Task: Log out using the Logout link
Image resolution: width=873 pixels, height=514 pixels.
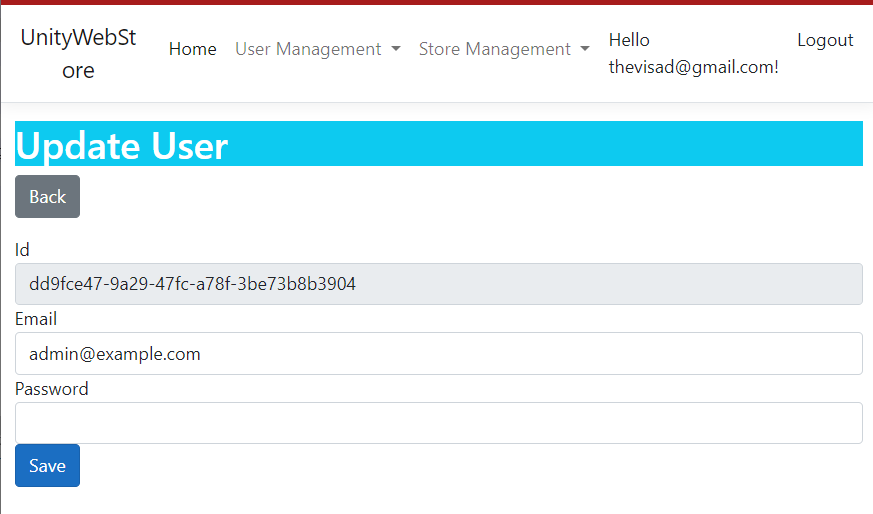Action: pyautogui.click(x=824, y=40)
